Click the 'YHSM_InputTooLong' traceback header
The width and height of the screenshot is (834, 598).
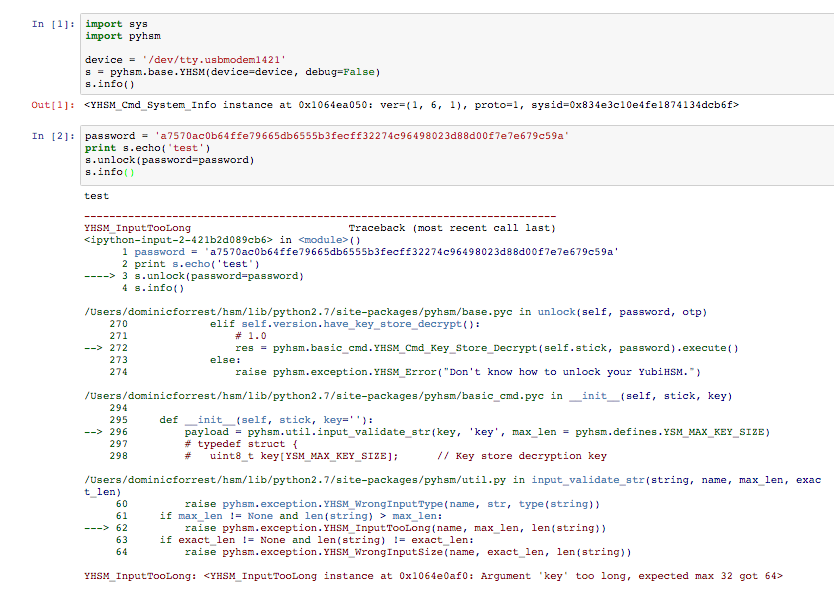(x=137, y=228)
